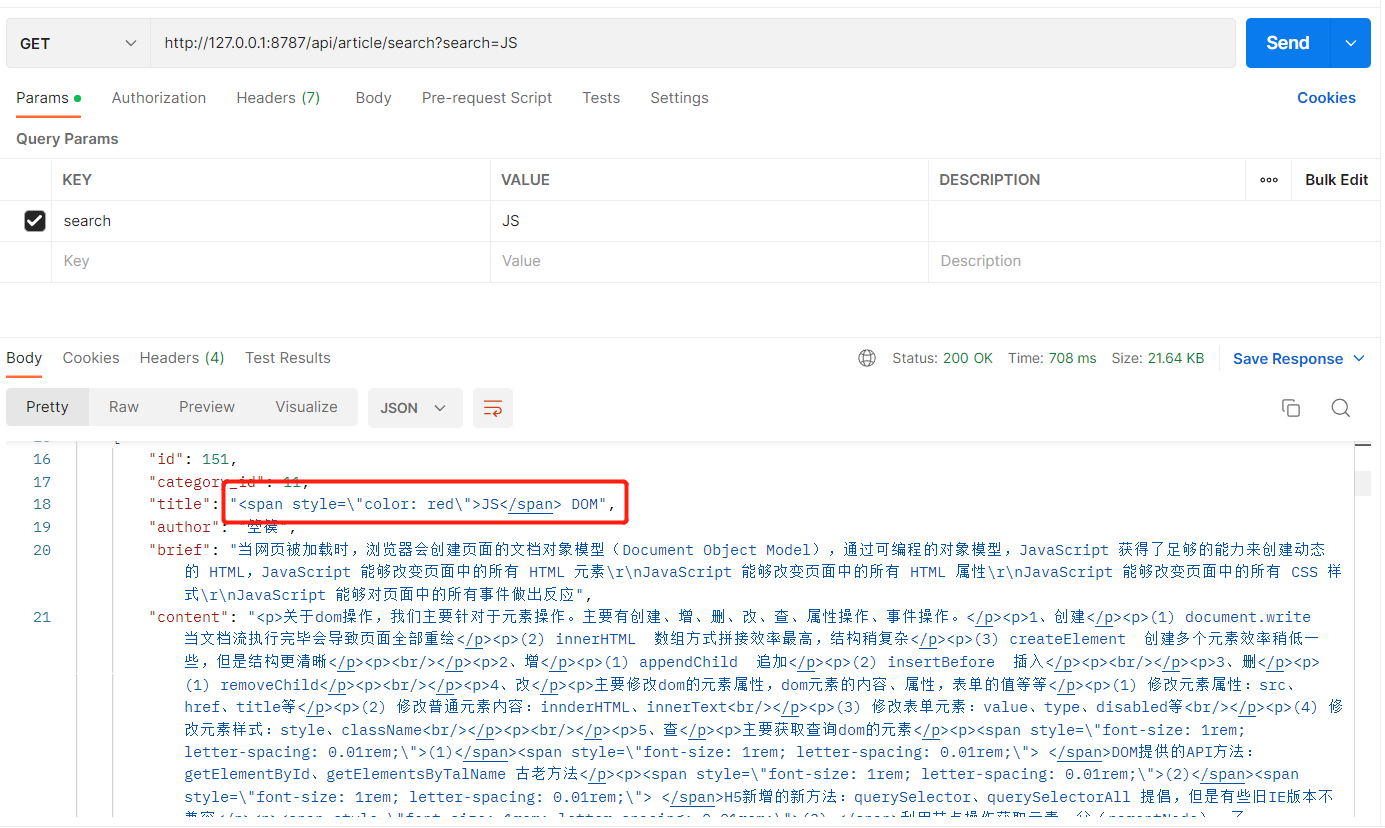Click the Status: 200 OK text
The width and height of the screenshot is (1385, 828).
[943, 358]
